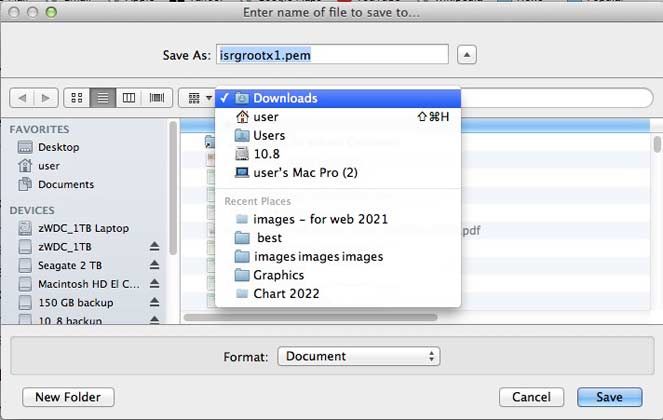Click the New Folder button

68,397
